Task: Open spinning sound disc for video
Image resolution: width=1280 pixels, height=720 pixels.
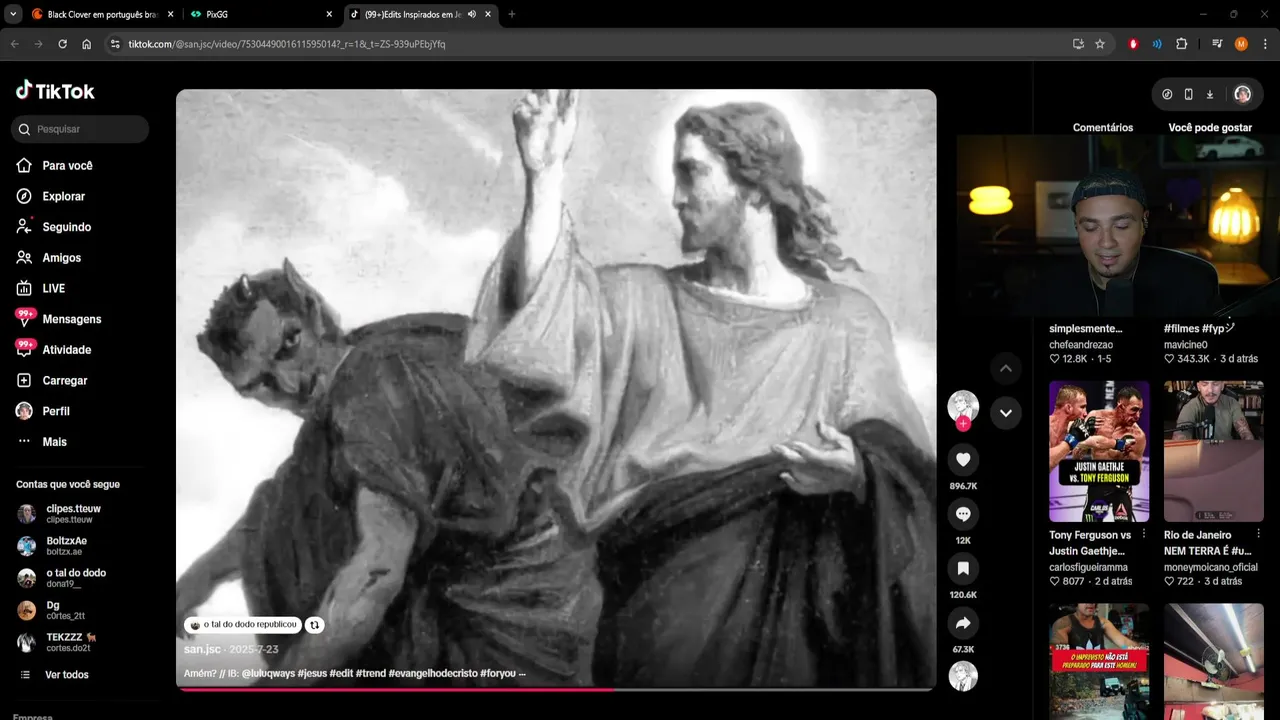Action: tap(963, 676)
